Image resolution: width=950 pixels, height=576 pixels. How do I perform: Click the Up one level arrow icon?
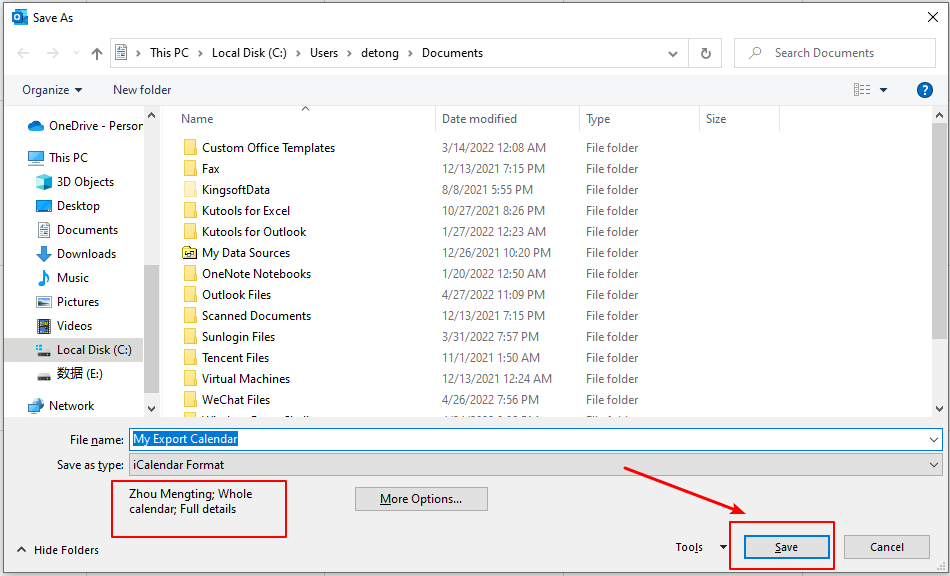97,53
